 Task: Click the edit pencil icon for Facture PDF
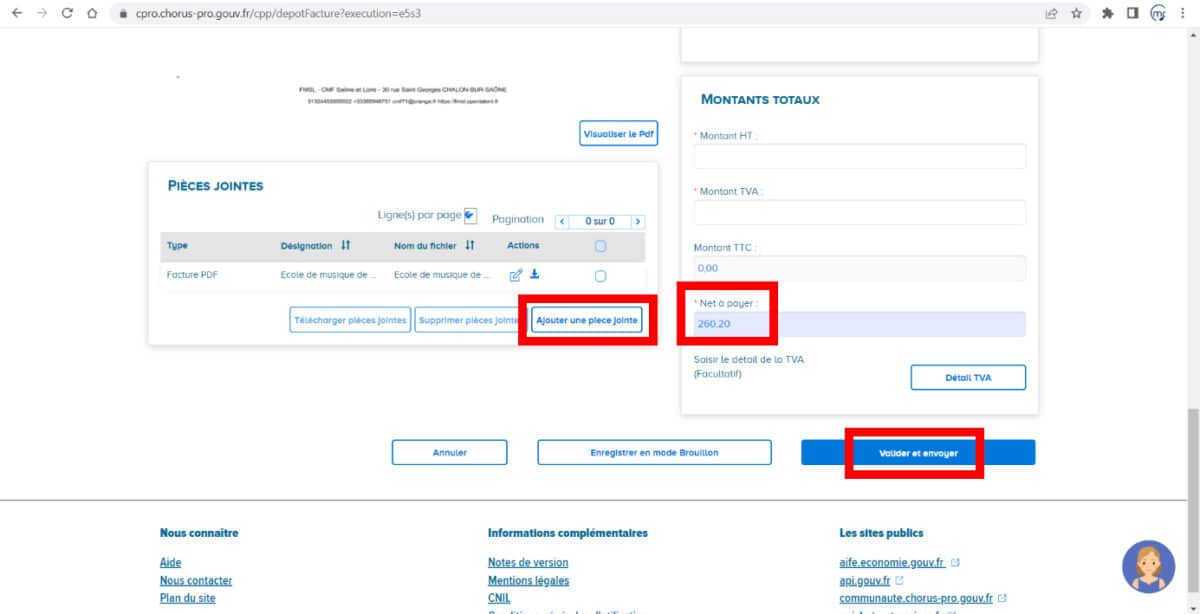pos(517,273)
